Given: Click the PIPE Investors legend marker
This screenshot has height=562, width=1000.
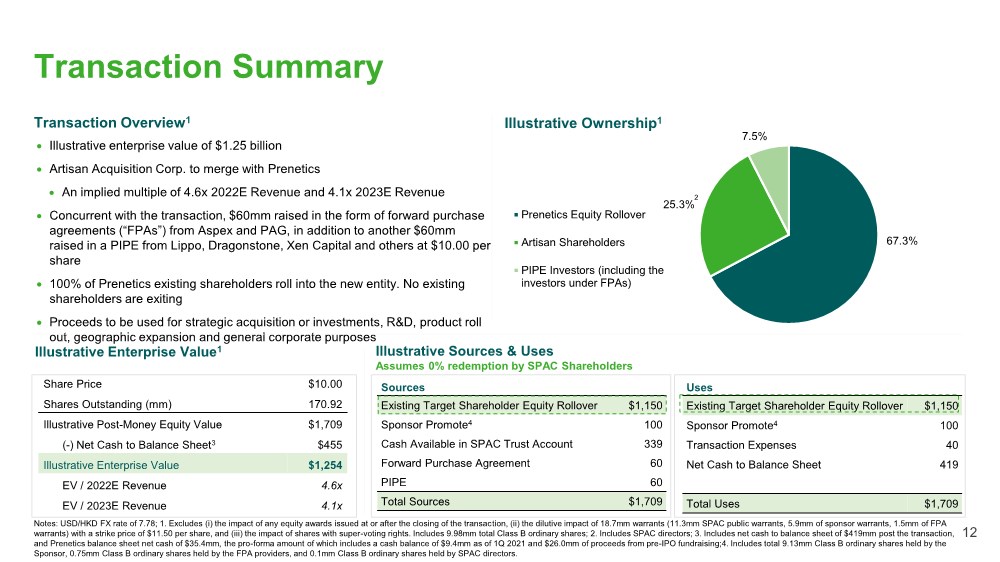Looking at the screenshot, I should (516, 270).
